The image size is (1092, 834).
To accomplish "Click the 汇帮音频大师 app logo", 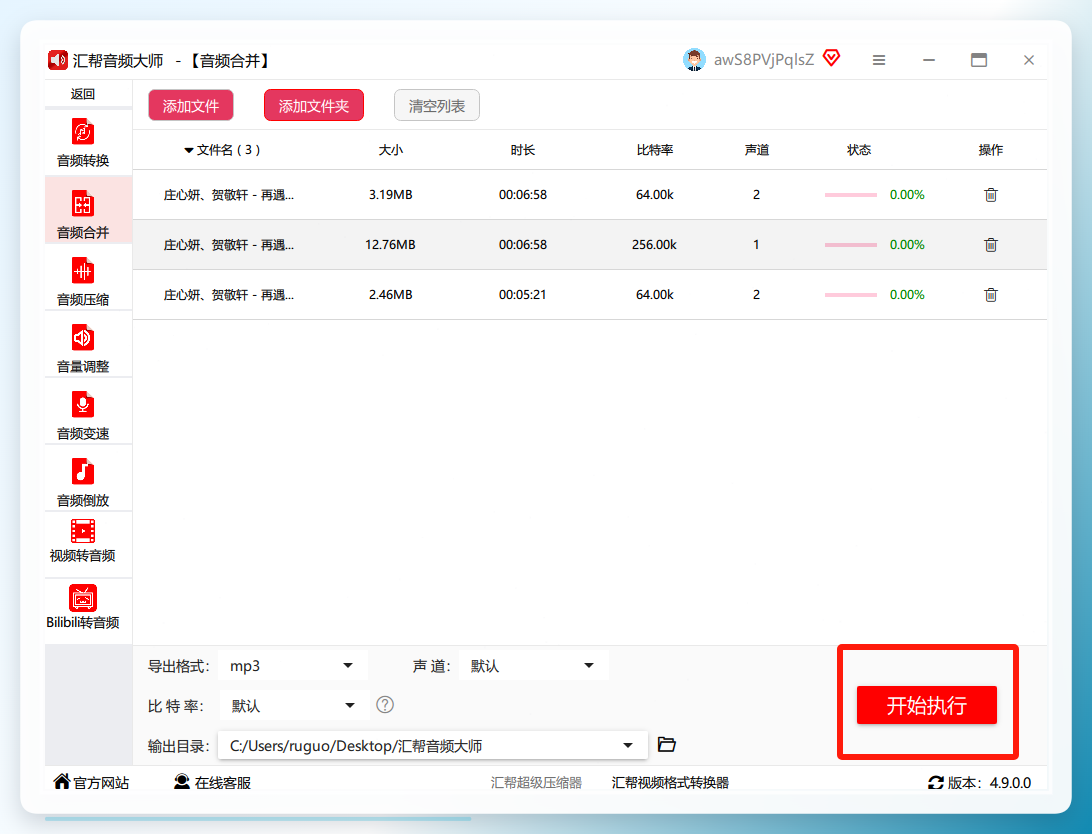I will tap(57, 61).
